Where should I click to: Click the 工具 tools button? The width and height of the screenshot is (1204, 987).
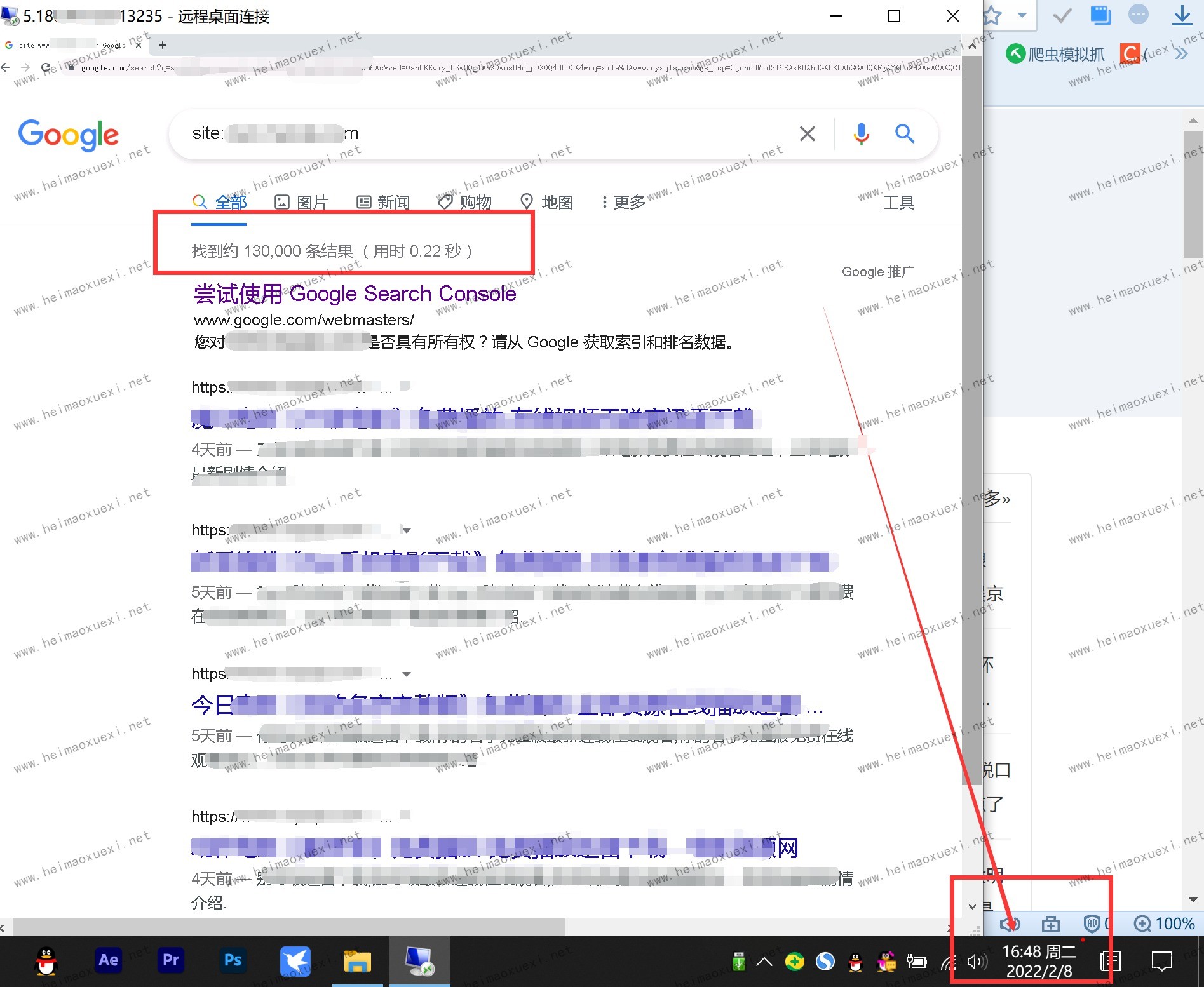coord(898,203)
